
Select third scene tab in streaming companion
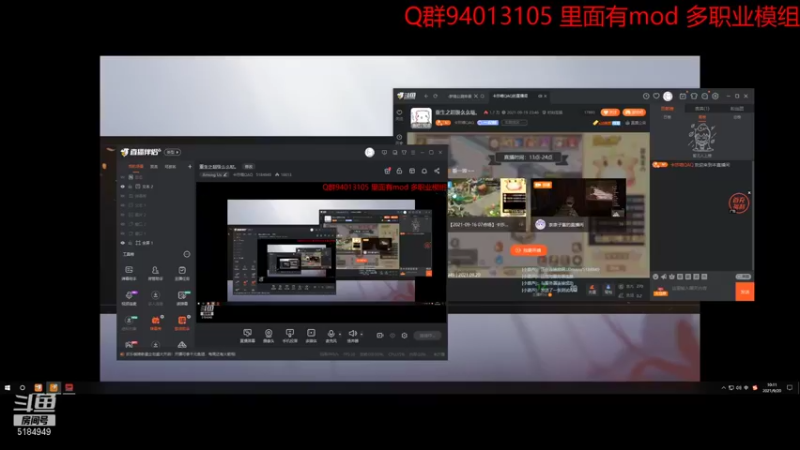(170, 167)
